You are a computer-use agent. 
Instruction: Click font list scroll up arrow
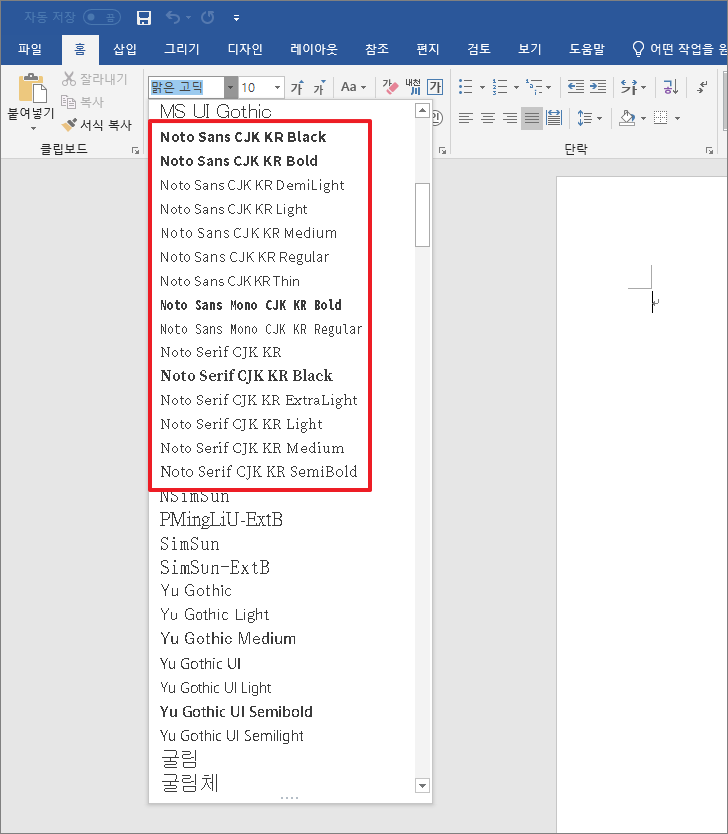422,110
